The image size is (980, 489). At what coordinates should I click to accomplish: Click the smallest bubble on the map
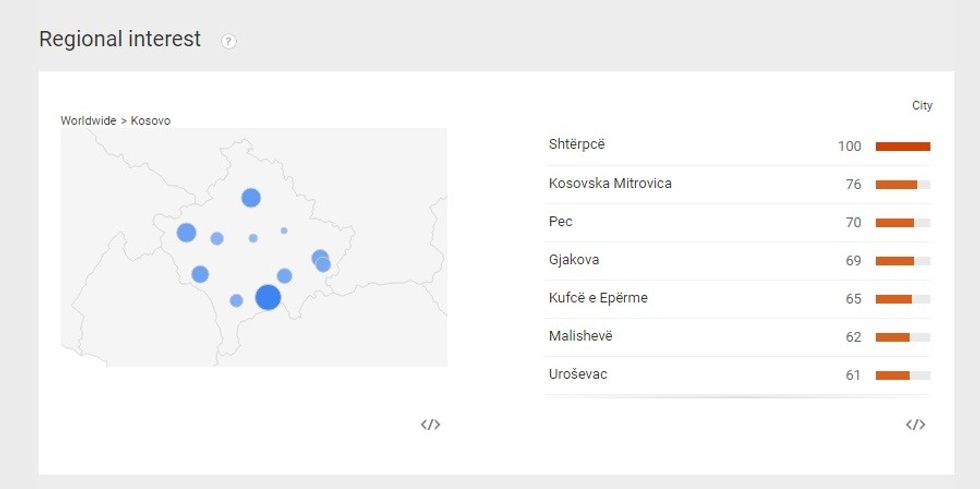[x=284, y=231]
